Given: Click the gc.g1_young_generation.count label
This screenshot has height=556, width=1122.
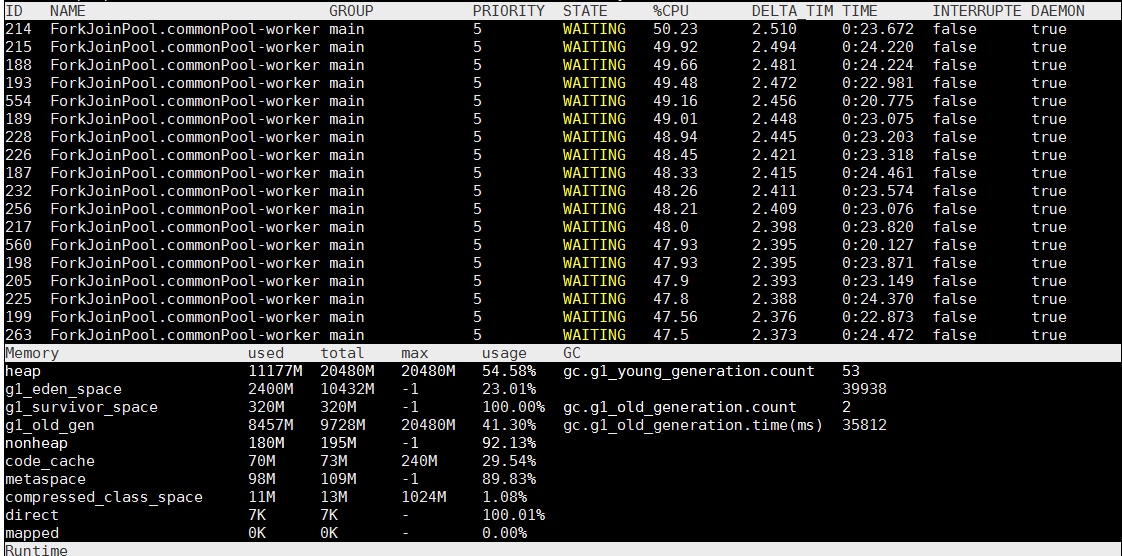Looking at the screenshot, I should click(689, 371).
